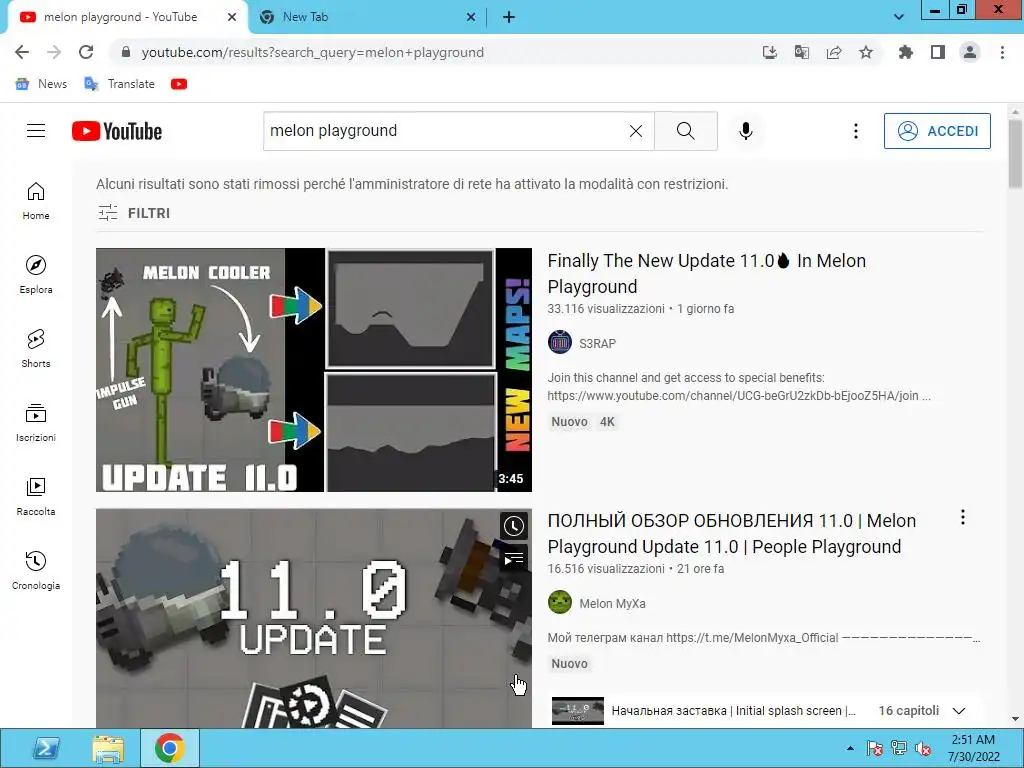Open Esplora in the sidebar
This screenshot has height=768, width=1024.
36,275
